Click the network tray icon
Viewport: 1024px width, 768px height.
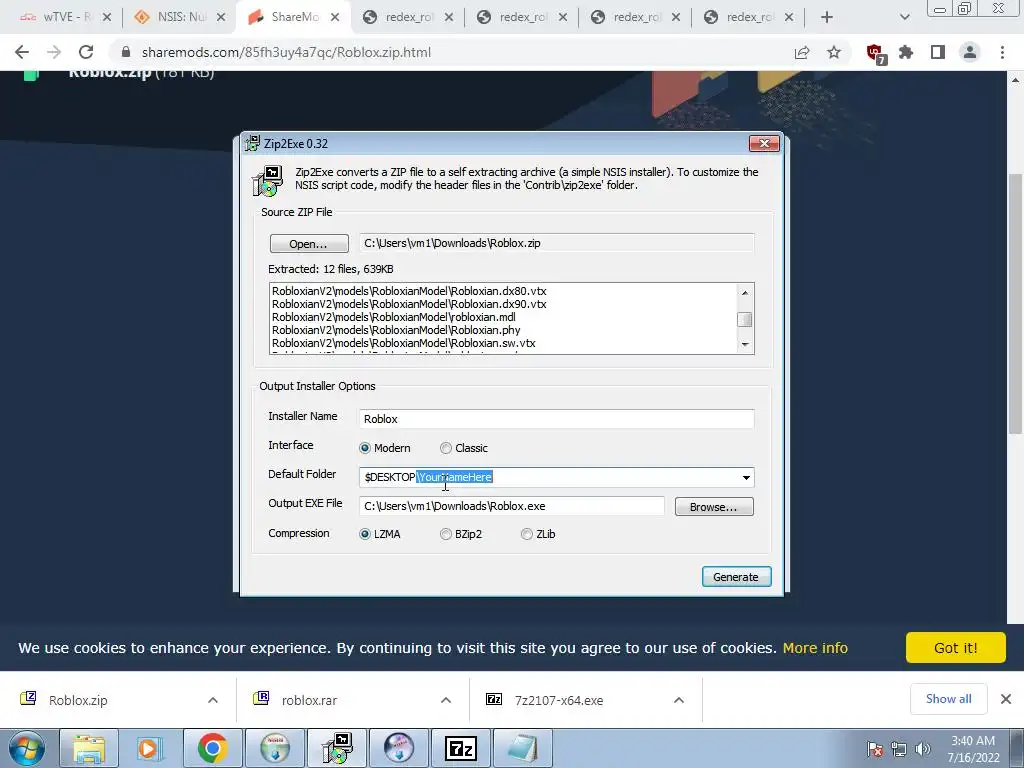(x=899, y=749)
